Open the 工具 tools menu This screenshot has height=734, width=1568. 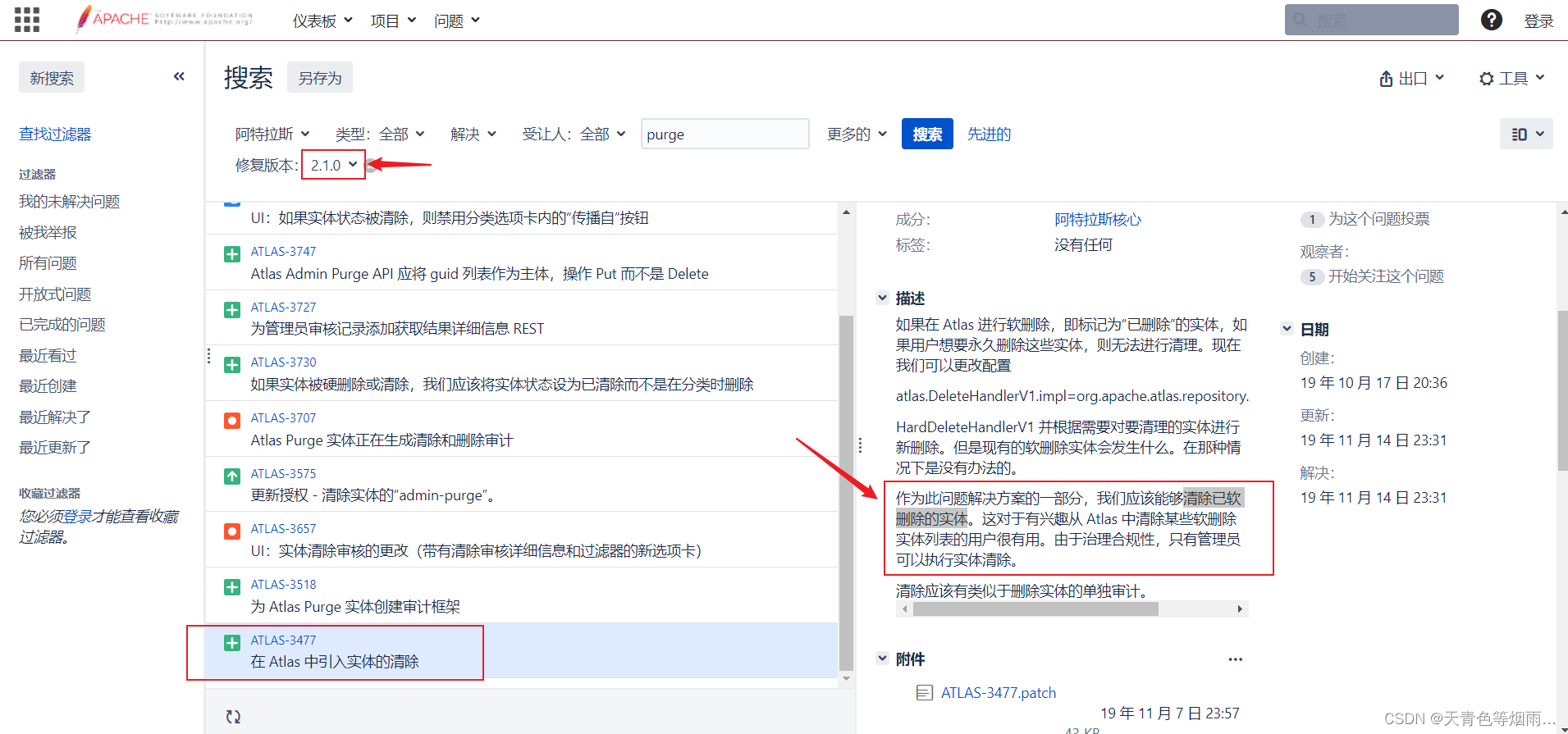point(1511,79)
